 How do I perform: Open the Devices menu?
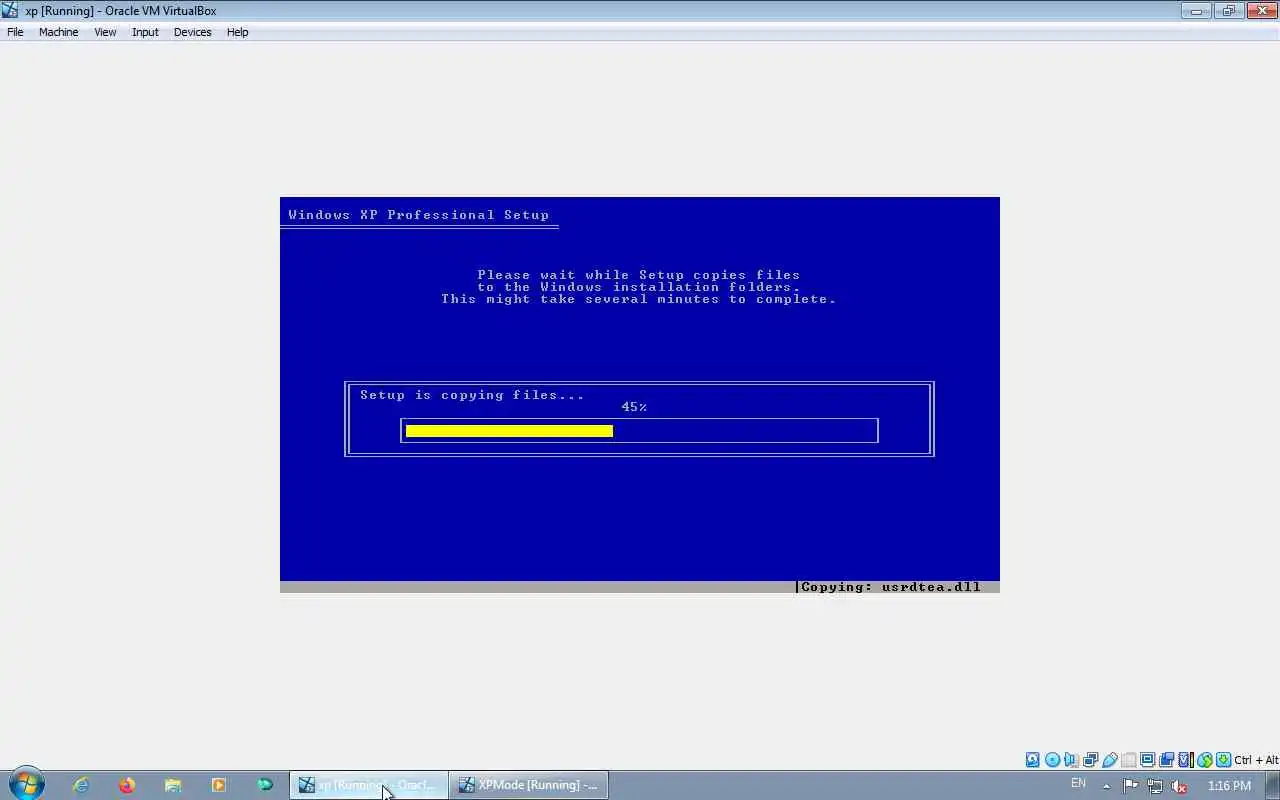pyautogui.click(x=192, y=32)
